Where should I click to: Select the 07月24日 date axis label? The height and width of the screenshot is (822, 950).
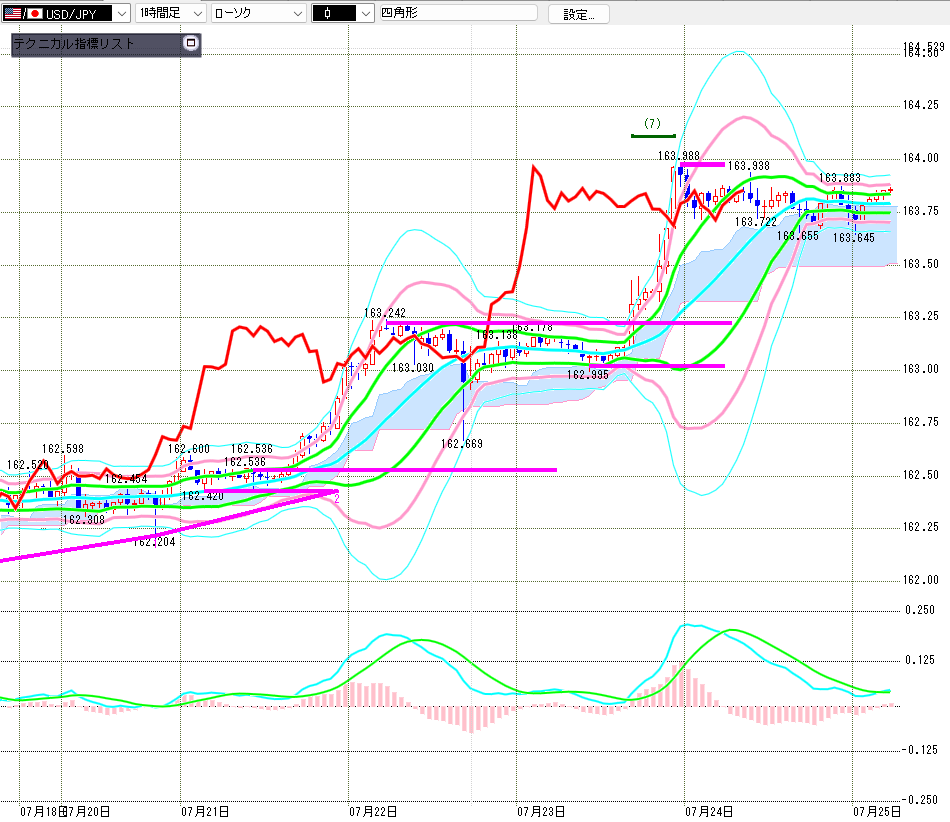click(x=709, y=811)
